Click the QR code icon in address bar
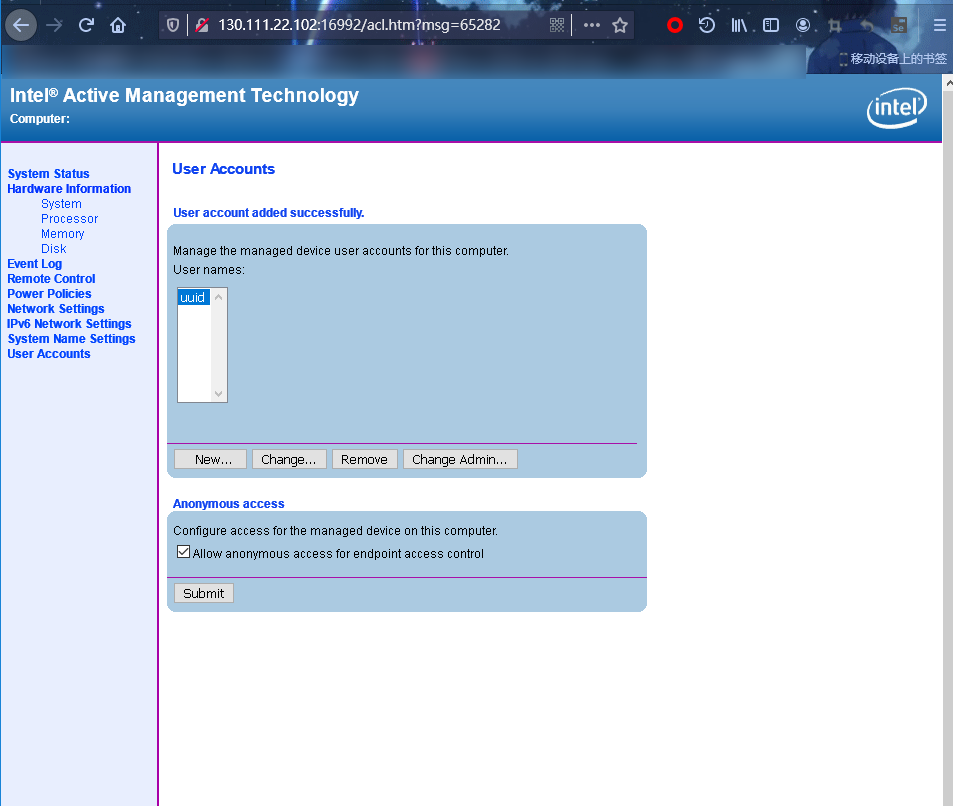Viewport: 953px width, 806px height. (557, 25)
